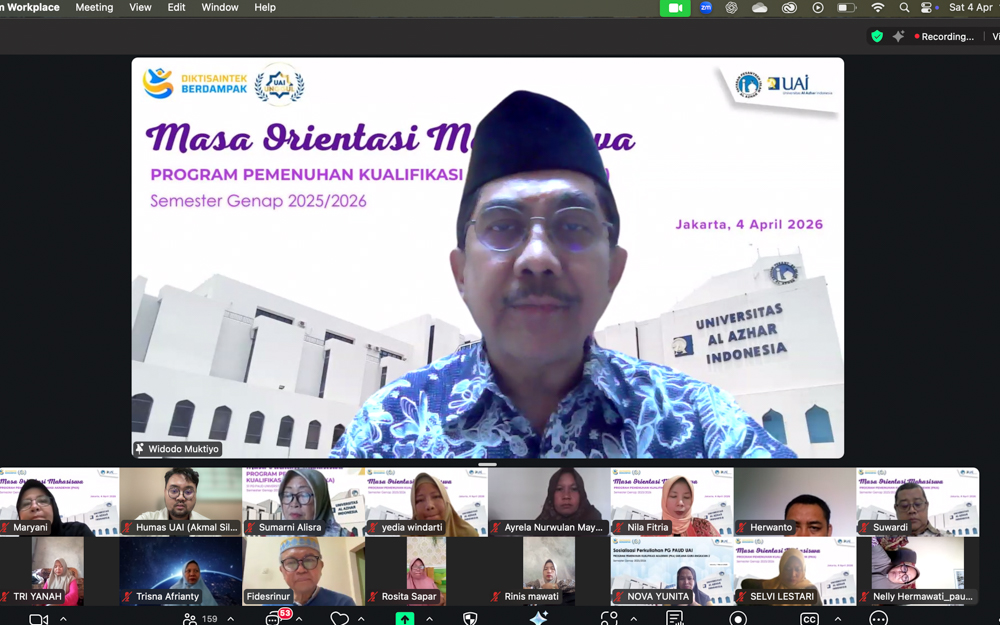Open the Meeting menu

94,7
